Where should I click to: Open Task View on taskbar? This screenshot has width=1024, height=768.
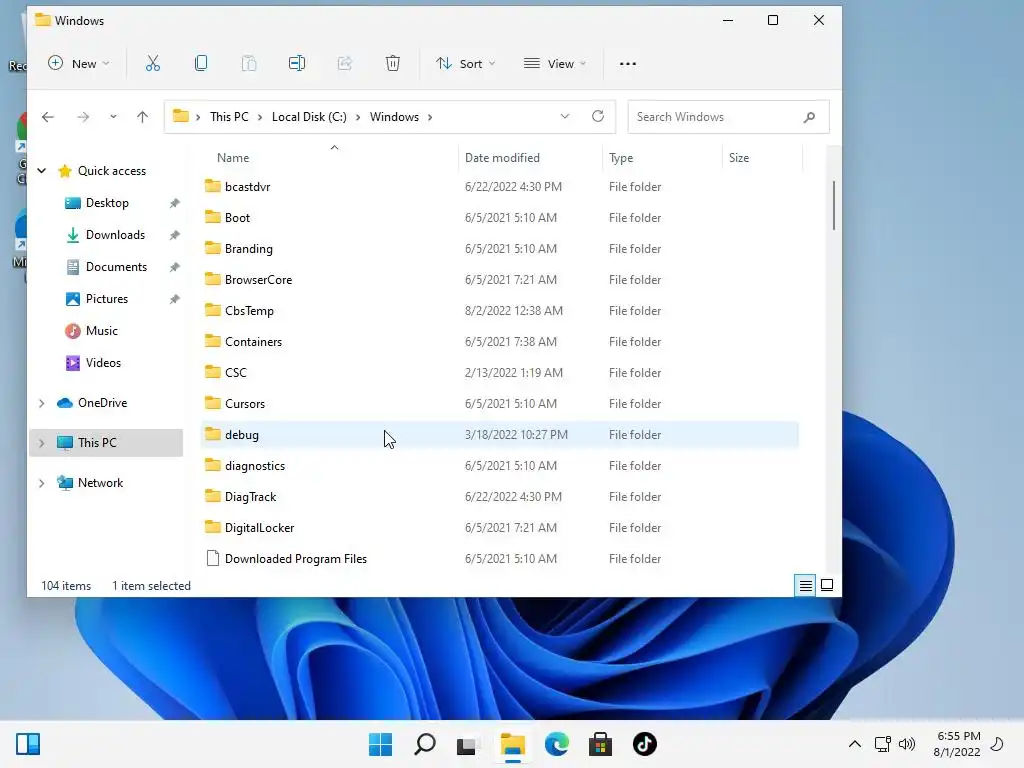pos(468,744)
